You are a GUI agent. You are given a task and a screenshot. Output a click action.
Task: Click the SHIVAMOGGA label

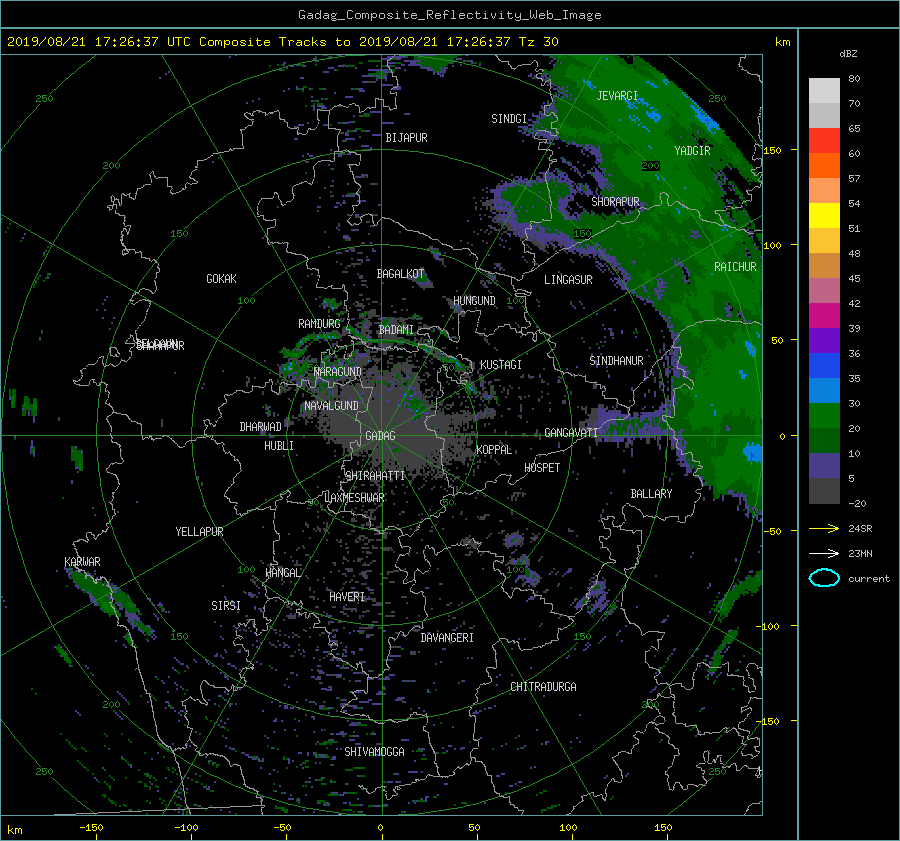coord(374,752)
